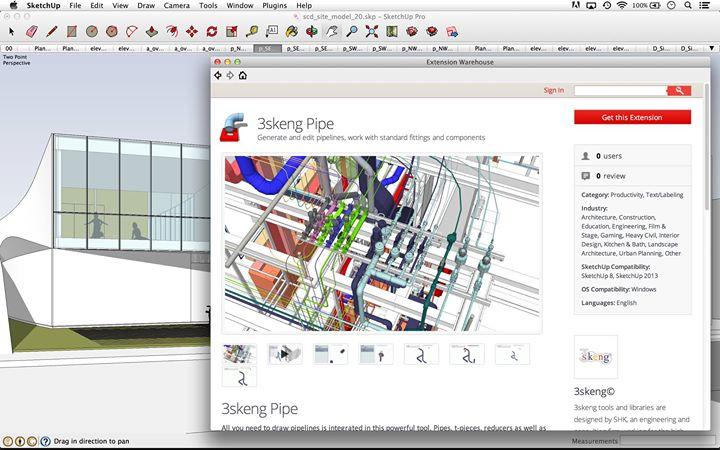The width and height of the screenshot is (720, 450).
Task: Show more scene tabs with arrow
Action: [712, 48]
